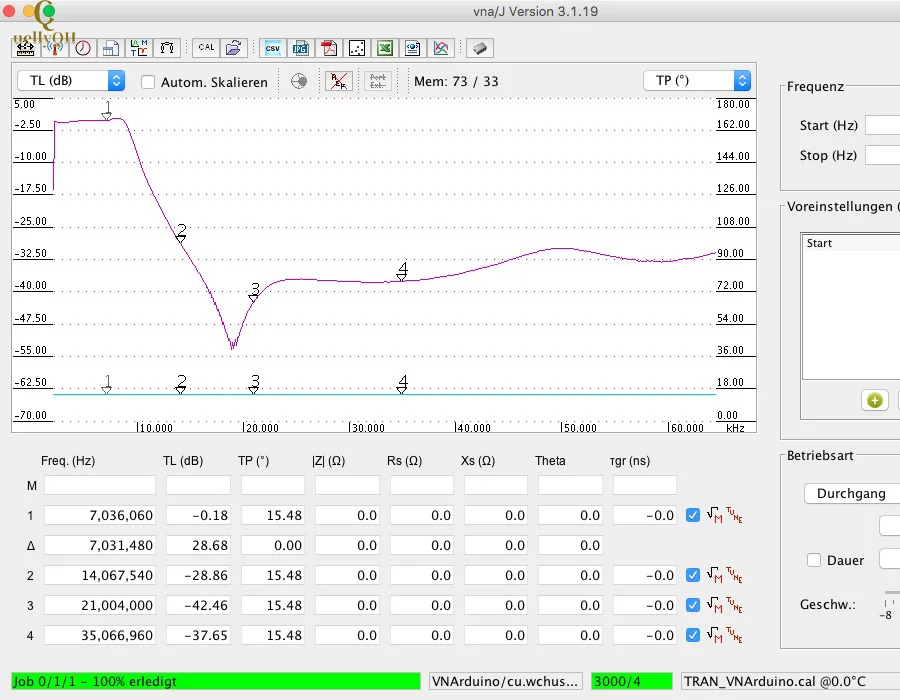This screenshot has width=900, height=700.
Task: Click the Start header in presets list
Action: pyautogui.click(x=851, y=243)
